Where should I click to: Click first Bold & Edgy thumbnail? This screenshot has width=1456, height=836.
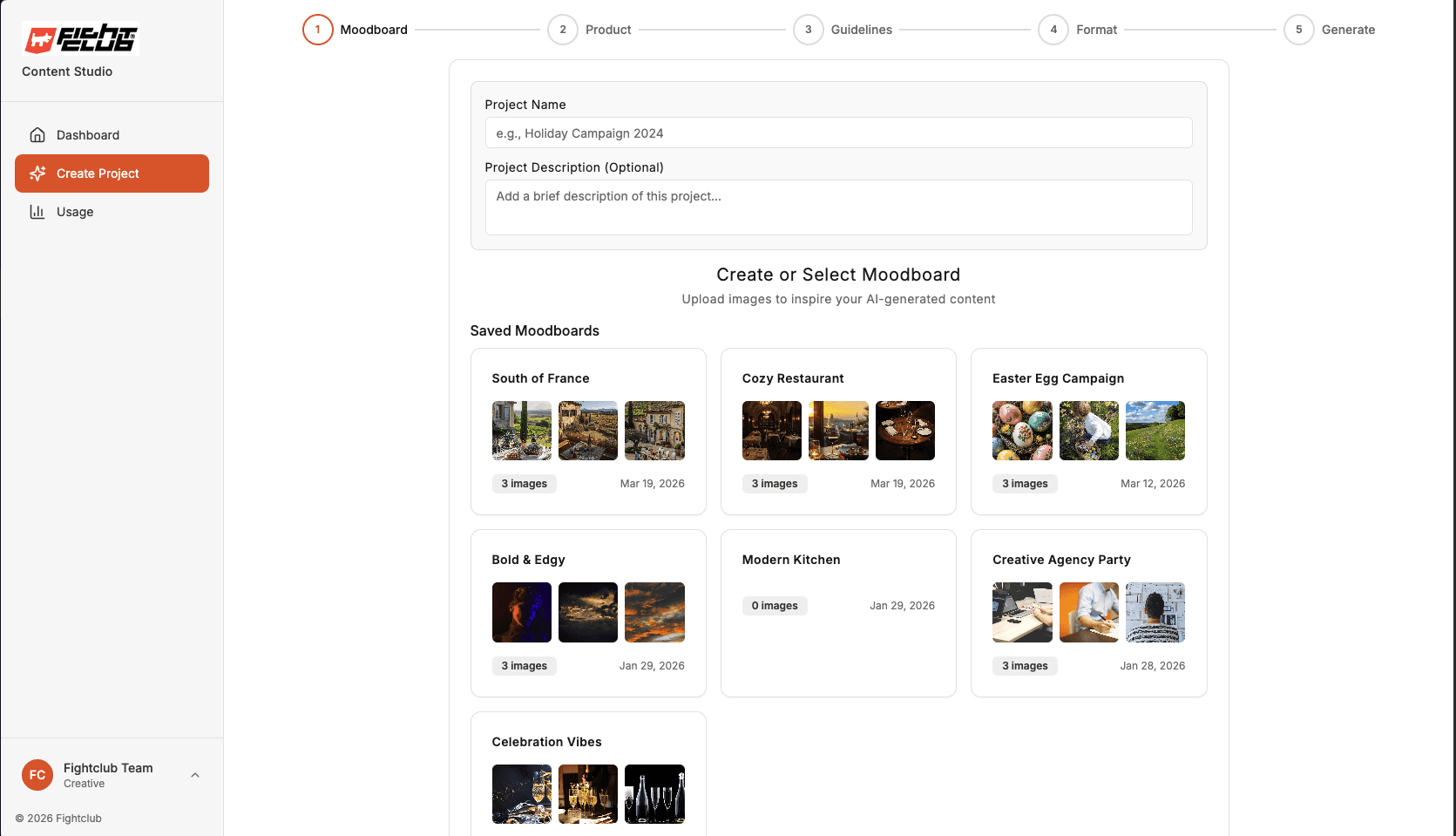pos(522,612)
